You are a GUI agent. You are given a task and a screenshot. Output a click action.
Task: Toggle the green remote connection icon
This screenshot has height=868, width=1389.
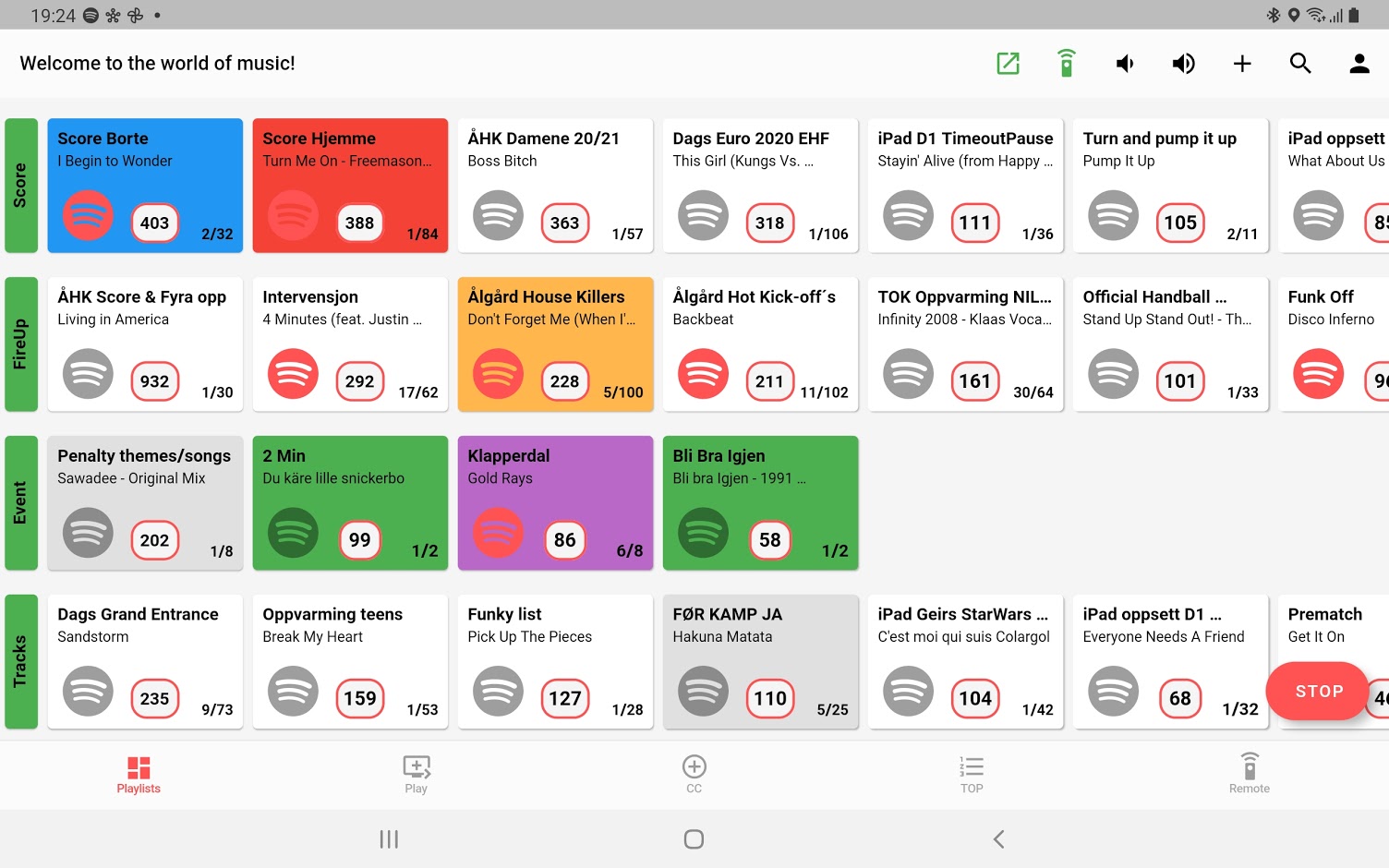click(x=1066, y=63)
